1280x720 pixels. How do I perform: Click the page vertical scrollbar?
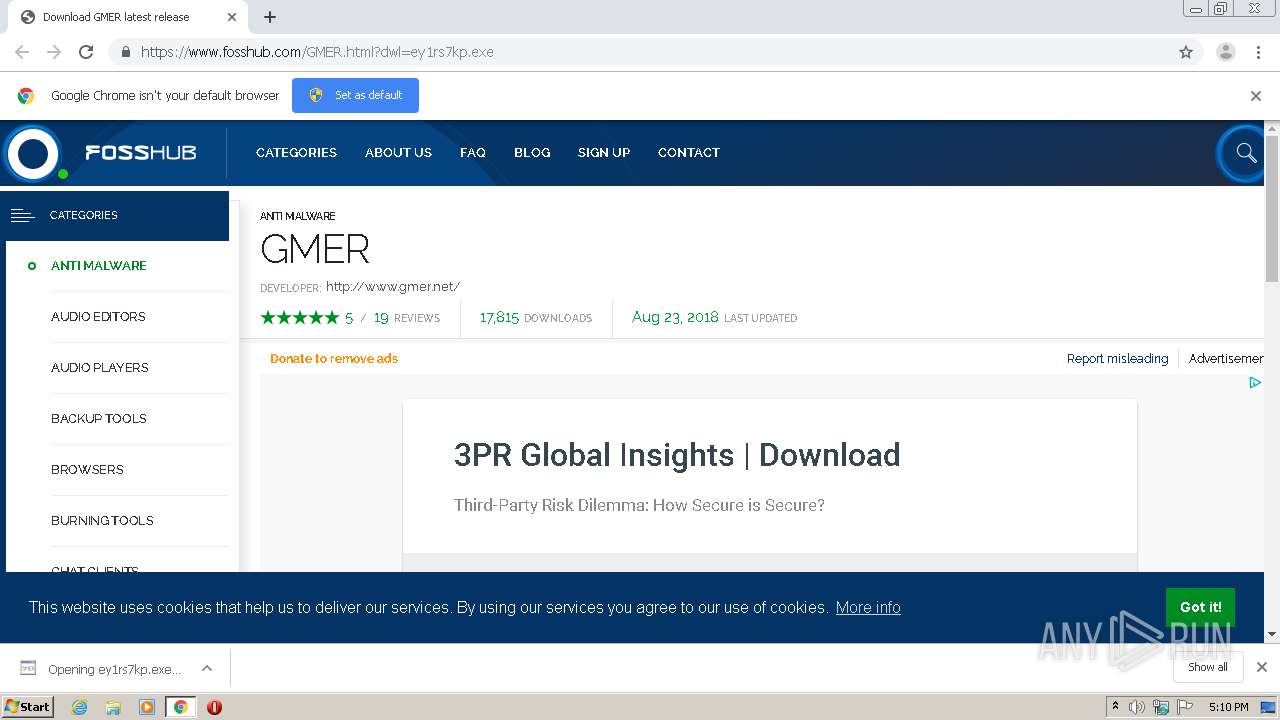point(1272,208)
